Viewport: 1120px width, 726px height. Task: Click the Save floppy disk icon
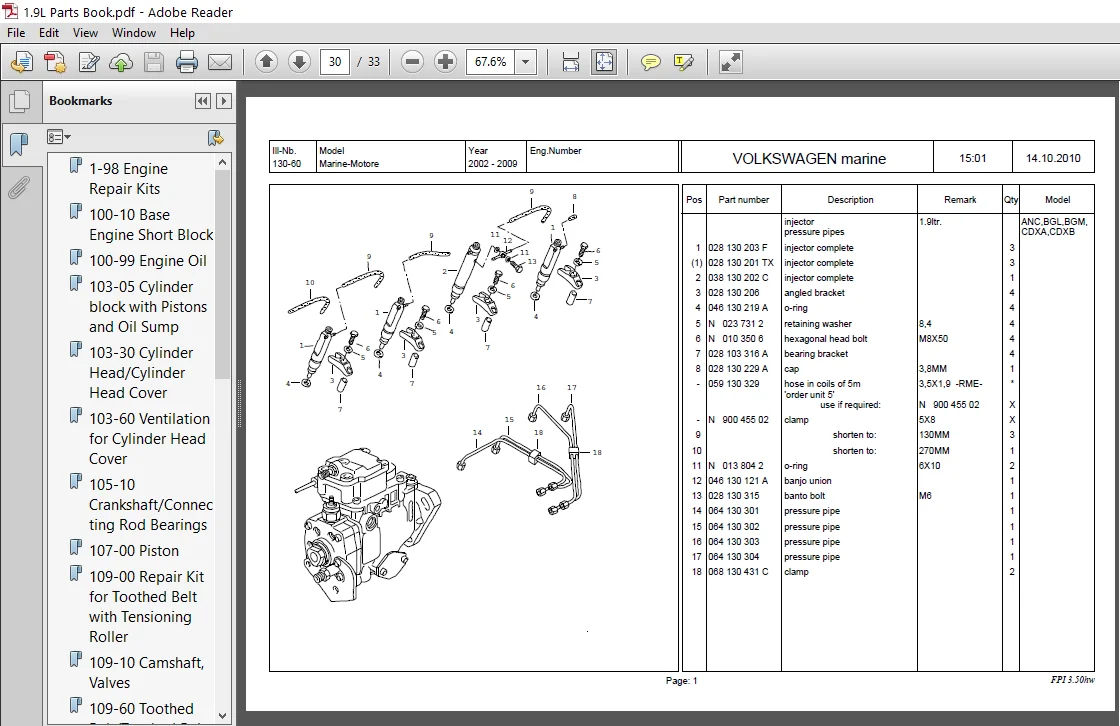[154, 62]
